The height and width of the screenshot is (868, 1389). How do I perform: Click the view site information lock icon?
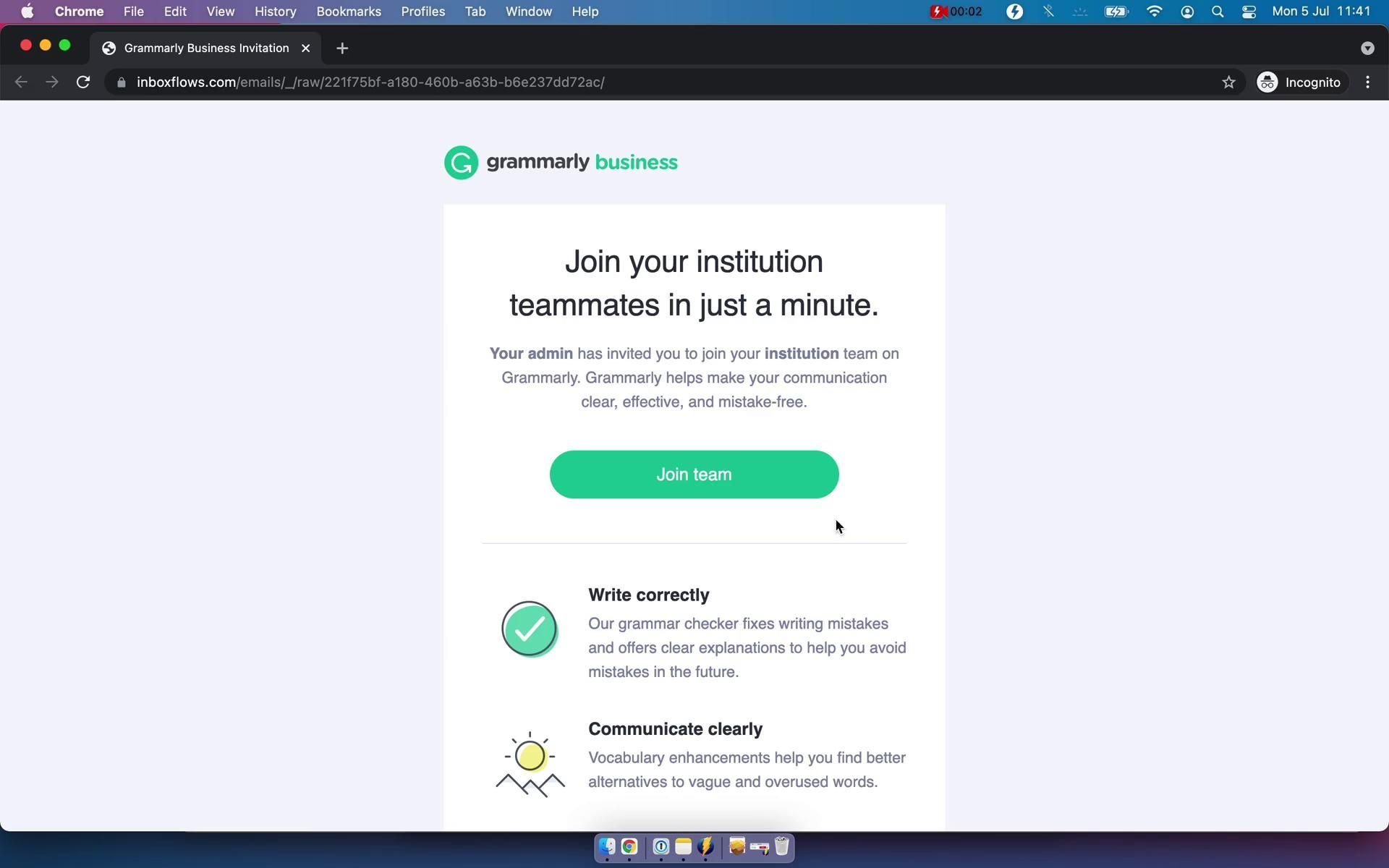[x=122, y=82]
